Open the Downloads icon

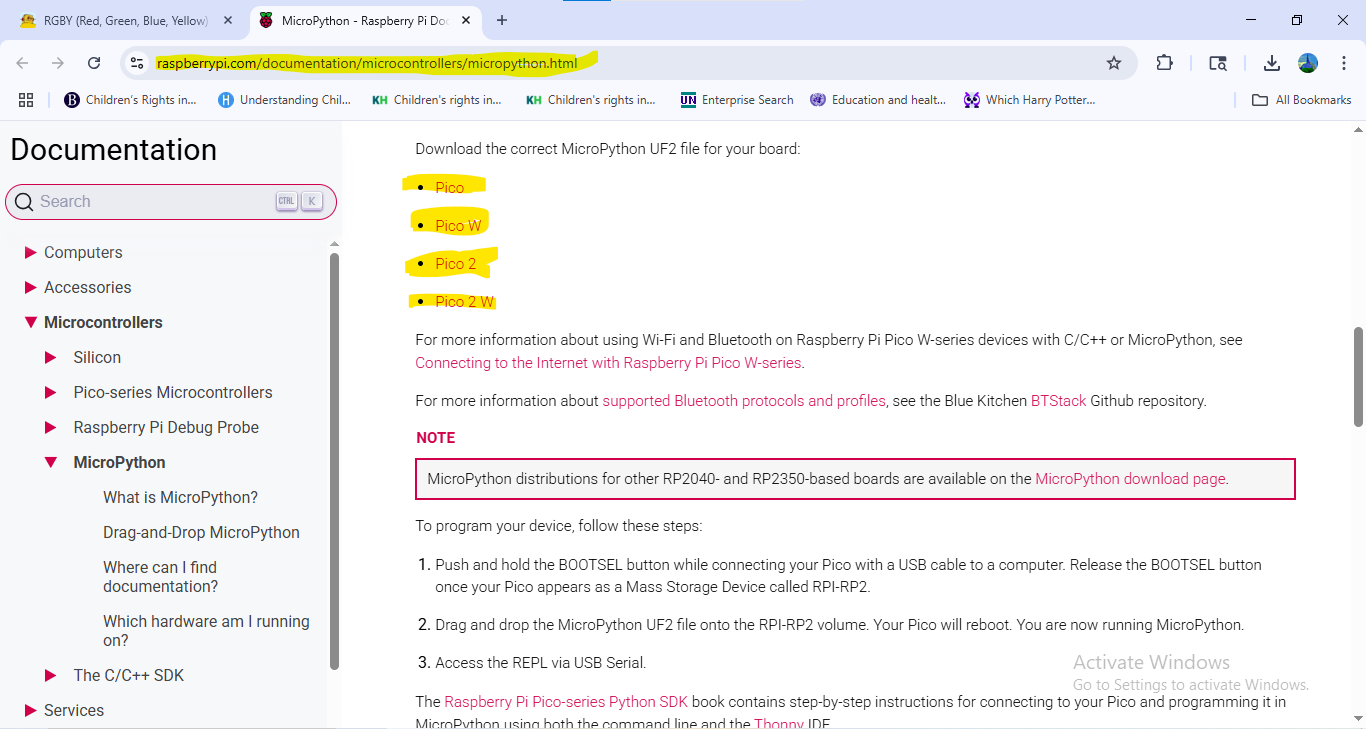[1272, 63]
